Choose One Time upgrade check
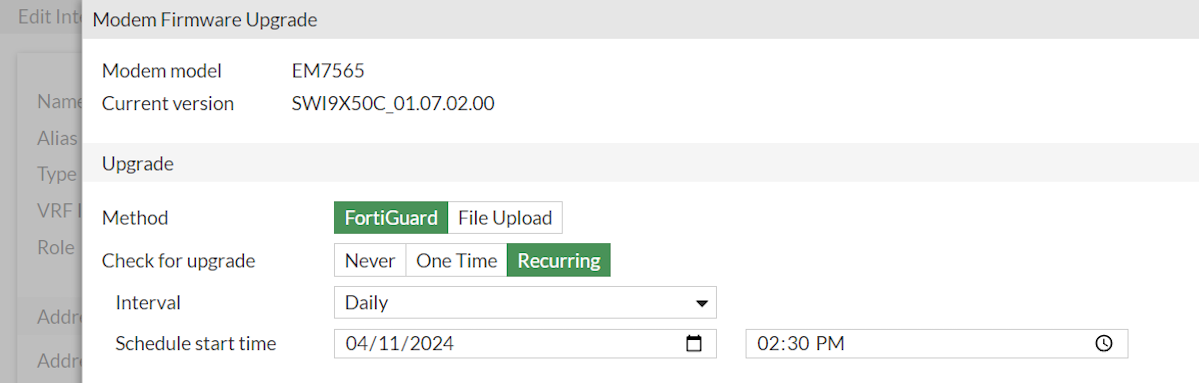The image size is (1199, 383). (x=457, y=261)
